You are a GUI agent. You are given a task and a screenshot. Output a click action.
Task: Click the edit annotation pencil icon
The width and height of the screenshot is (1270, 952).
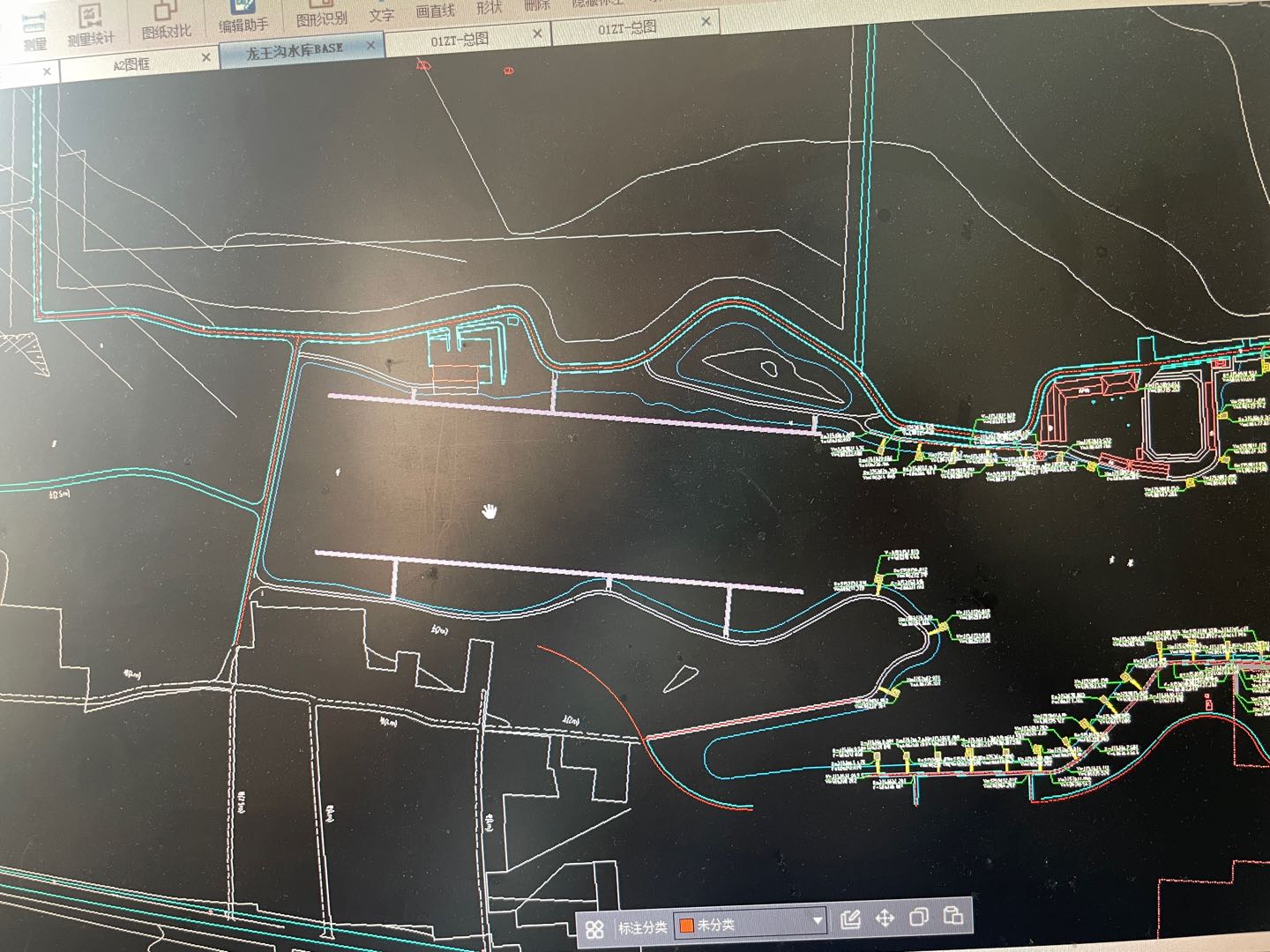[850, 919]
